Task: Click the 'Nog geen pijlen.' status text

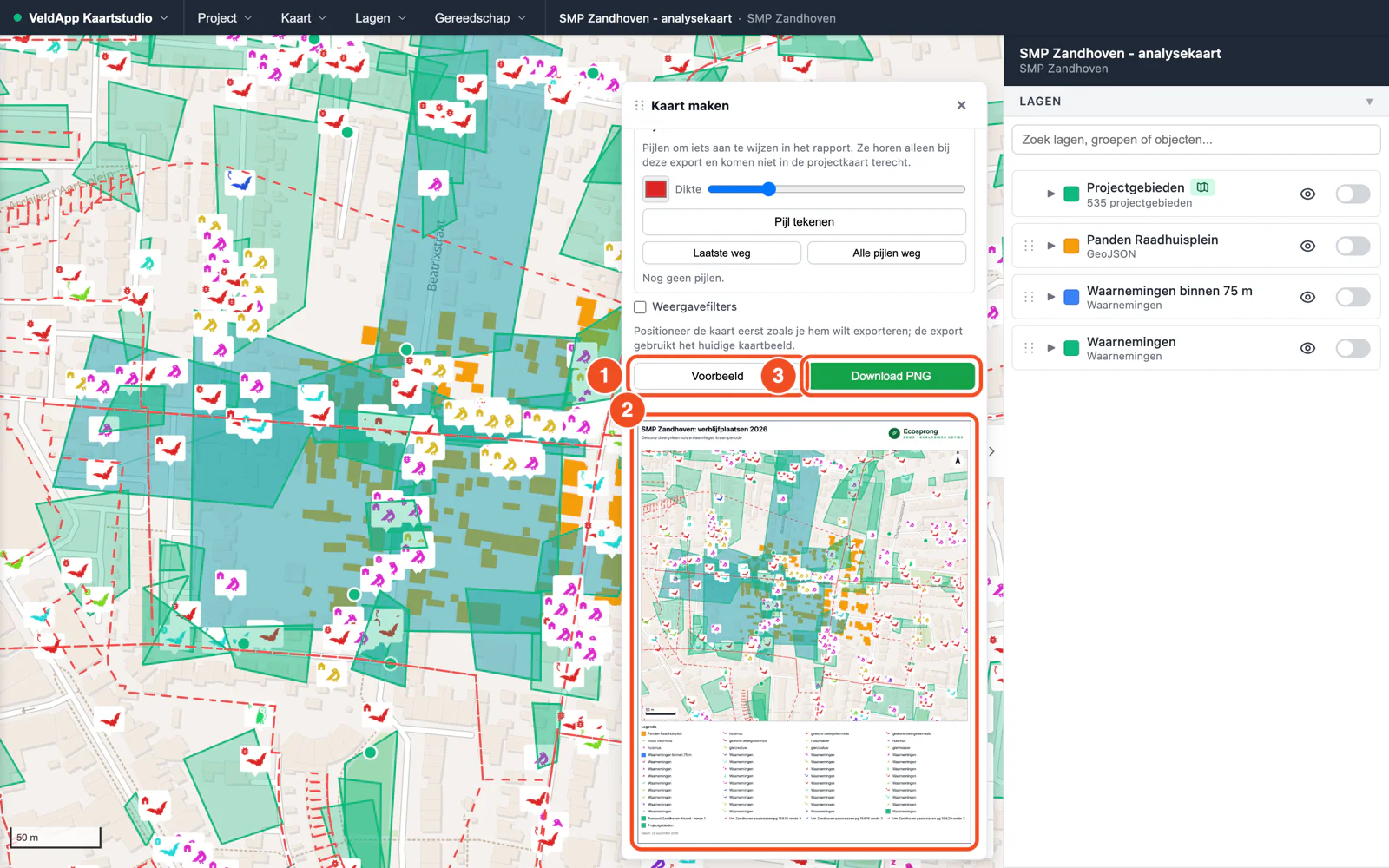Action: [x=683, y=279]
